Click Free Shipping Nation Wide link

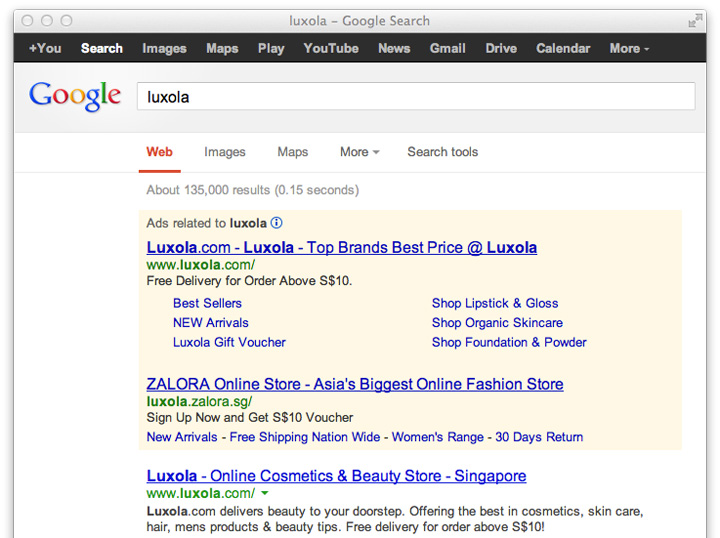coord(305,437)
